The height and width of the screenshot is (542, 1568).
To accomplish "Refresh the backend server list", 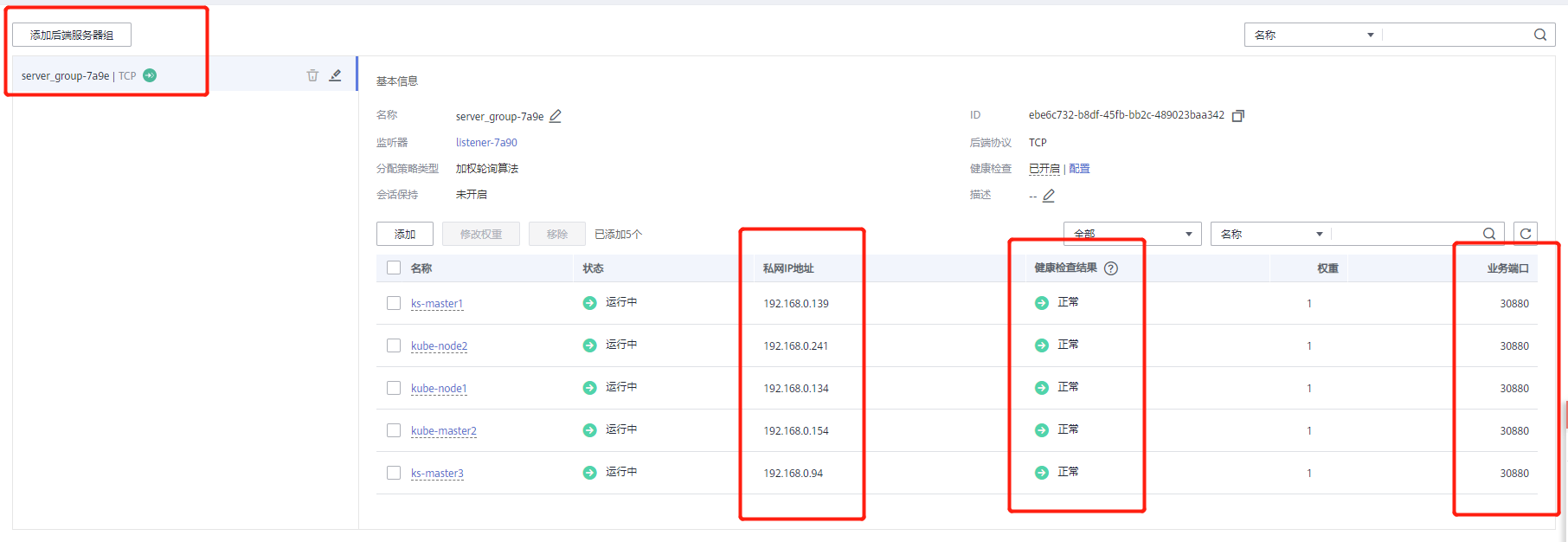I will point(1526,234).
